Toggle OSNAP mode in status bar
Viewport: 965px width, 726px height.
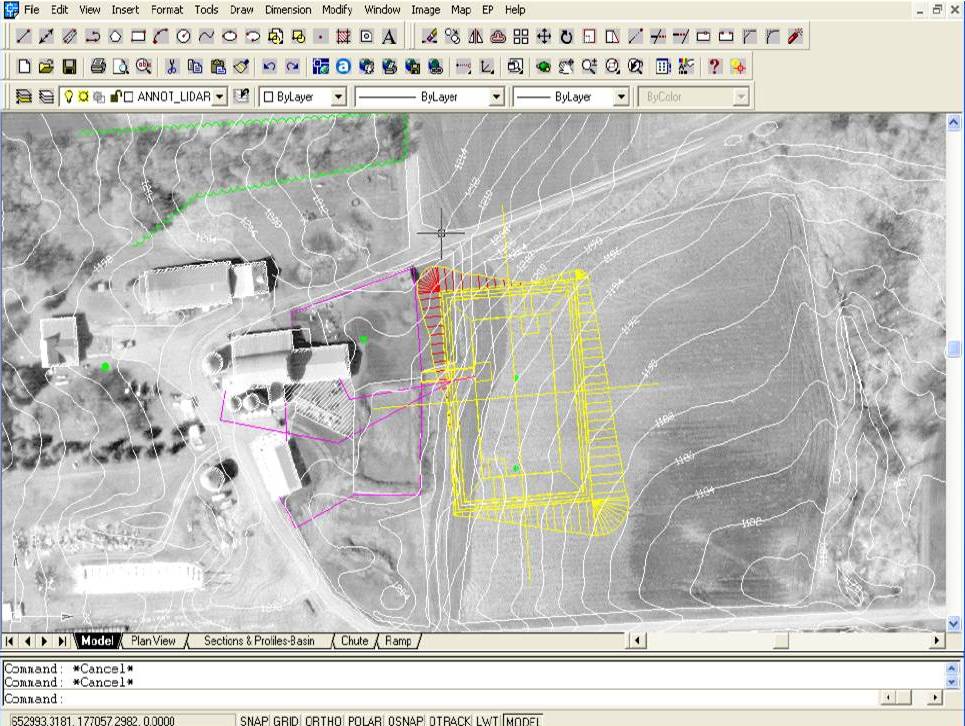405,720
